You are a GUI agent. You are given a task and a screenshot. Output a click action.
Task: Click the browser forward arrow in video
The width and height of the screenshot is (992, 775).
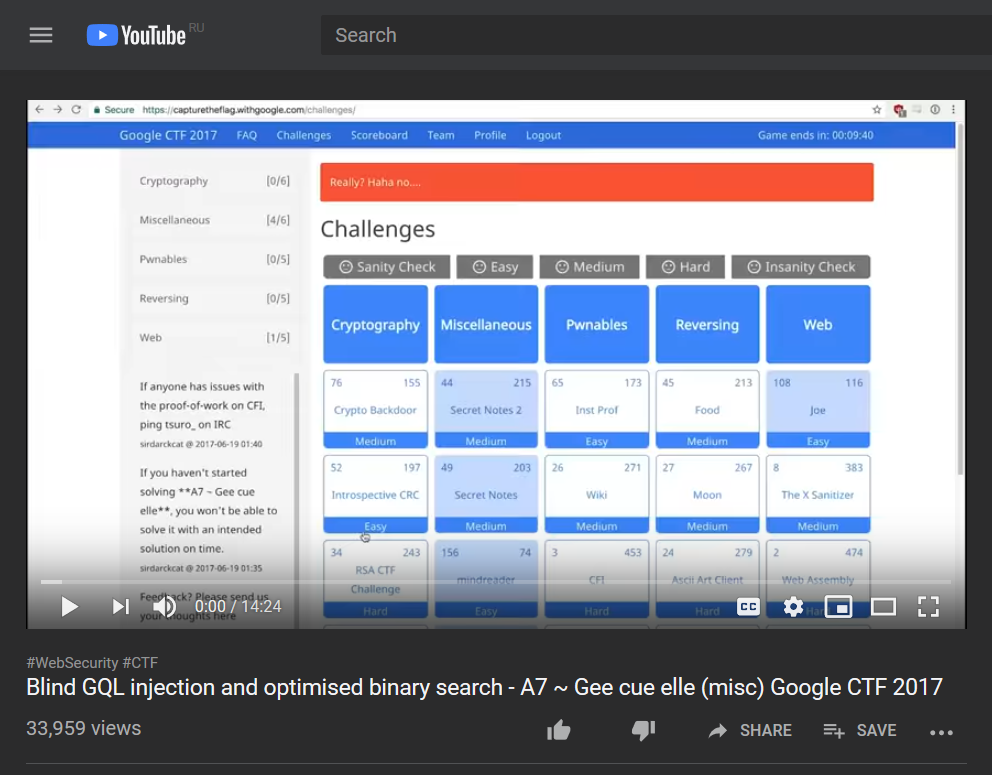tap(58, 109)
